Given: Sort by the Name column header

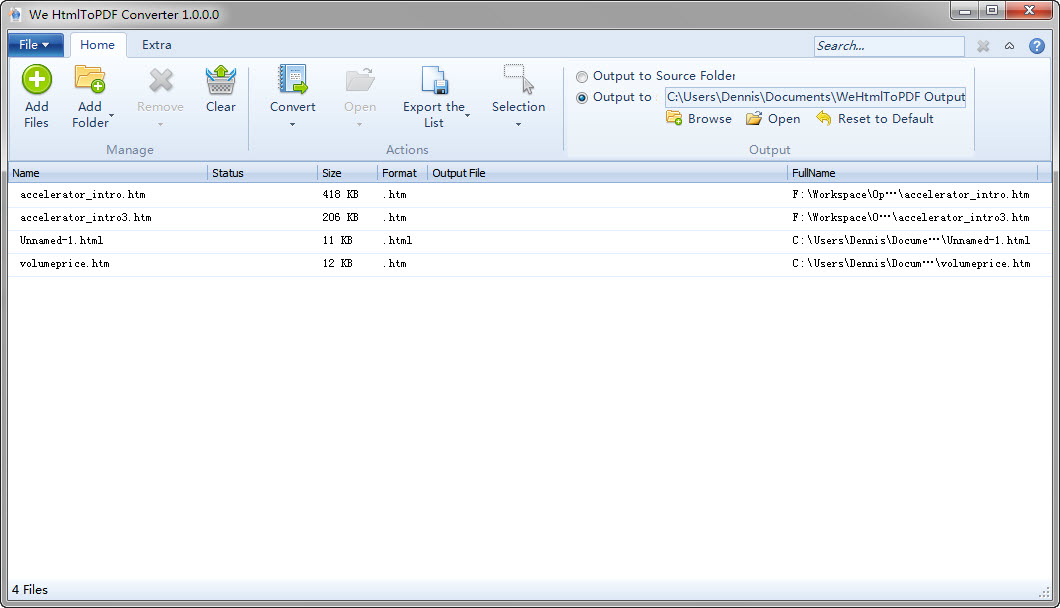Looking at the screenshot, I should 107,173.
